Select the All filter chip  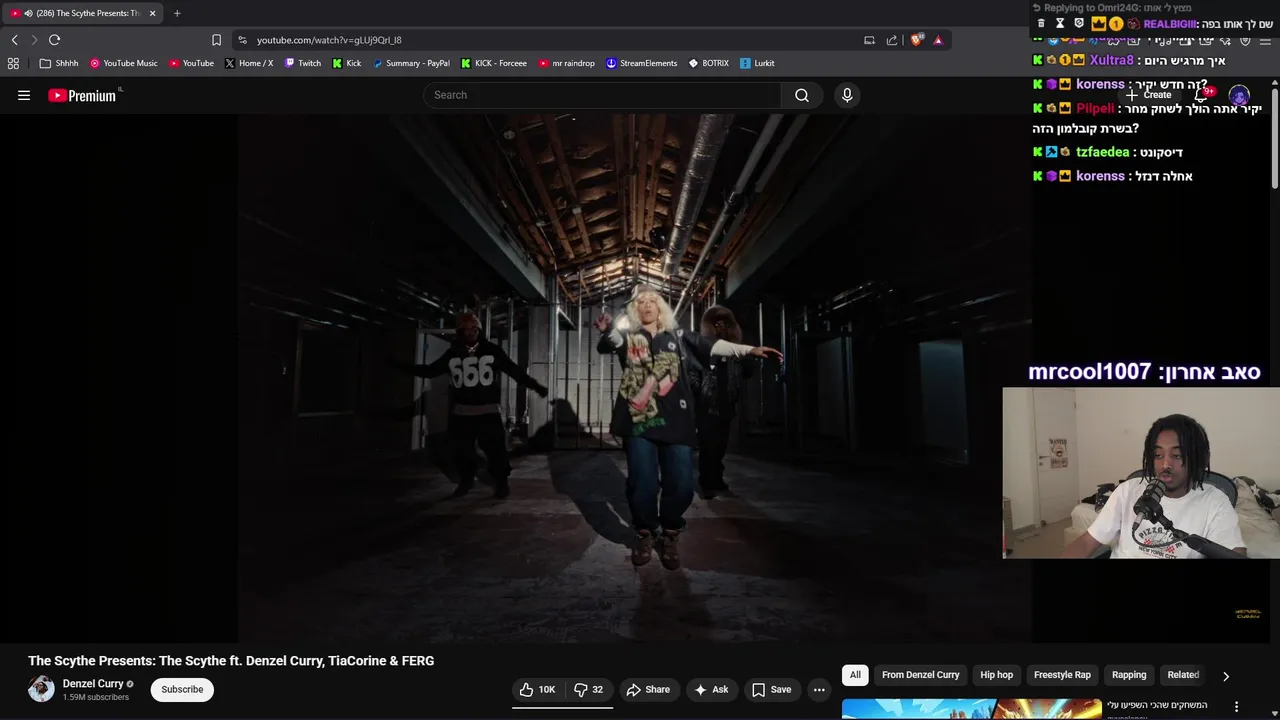tap(855, 675)
